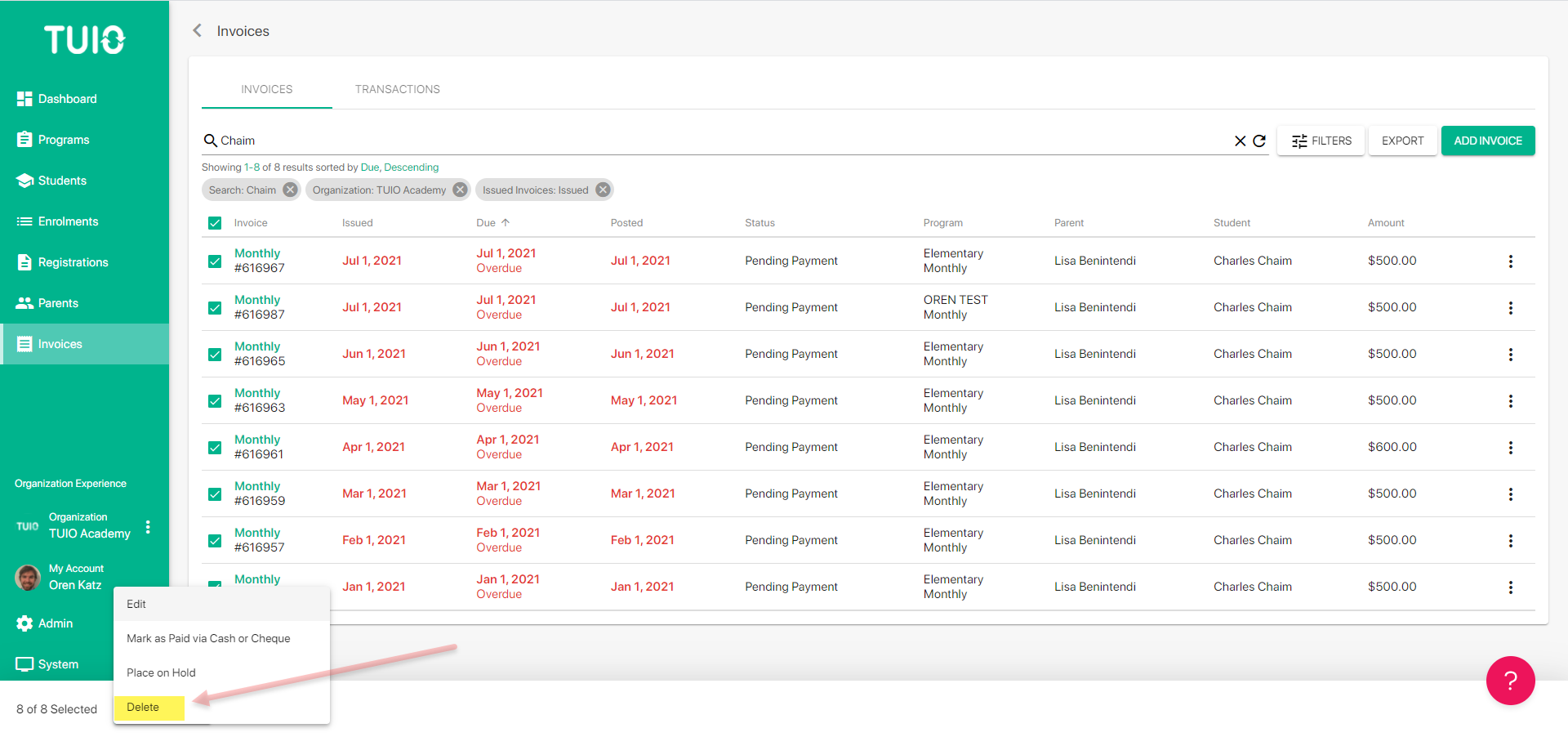Open row menu for Jan 1, 2021 invoice
This screenshot has width=1568, height=737.
click(x=1510, y=587)
